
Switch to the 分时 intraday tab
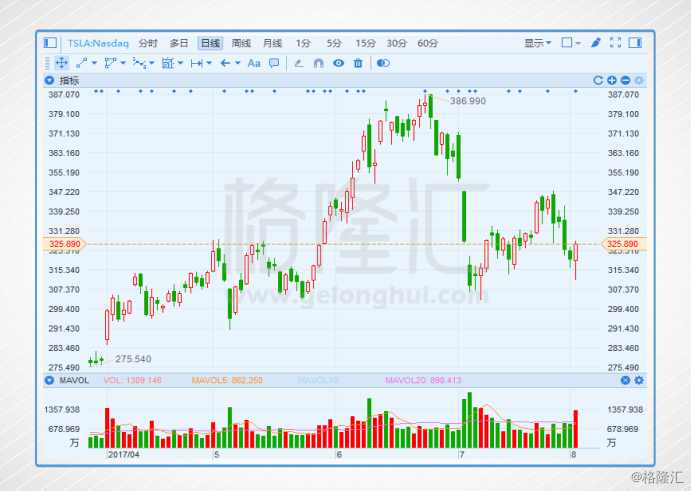(x=148, y=43)
